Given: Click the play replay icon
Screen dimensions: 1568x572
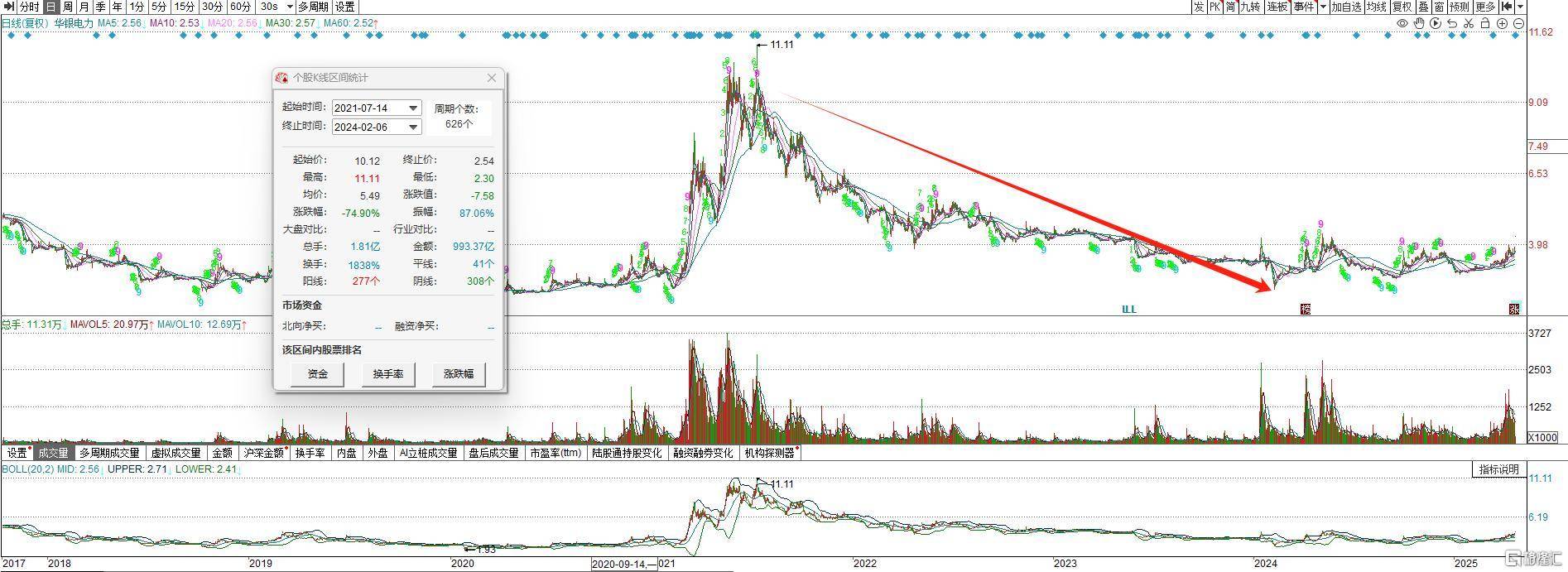Looking at the screenshot, I should [x=1436, y=23].
